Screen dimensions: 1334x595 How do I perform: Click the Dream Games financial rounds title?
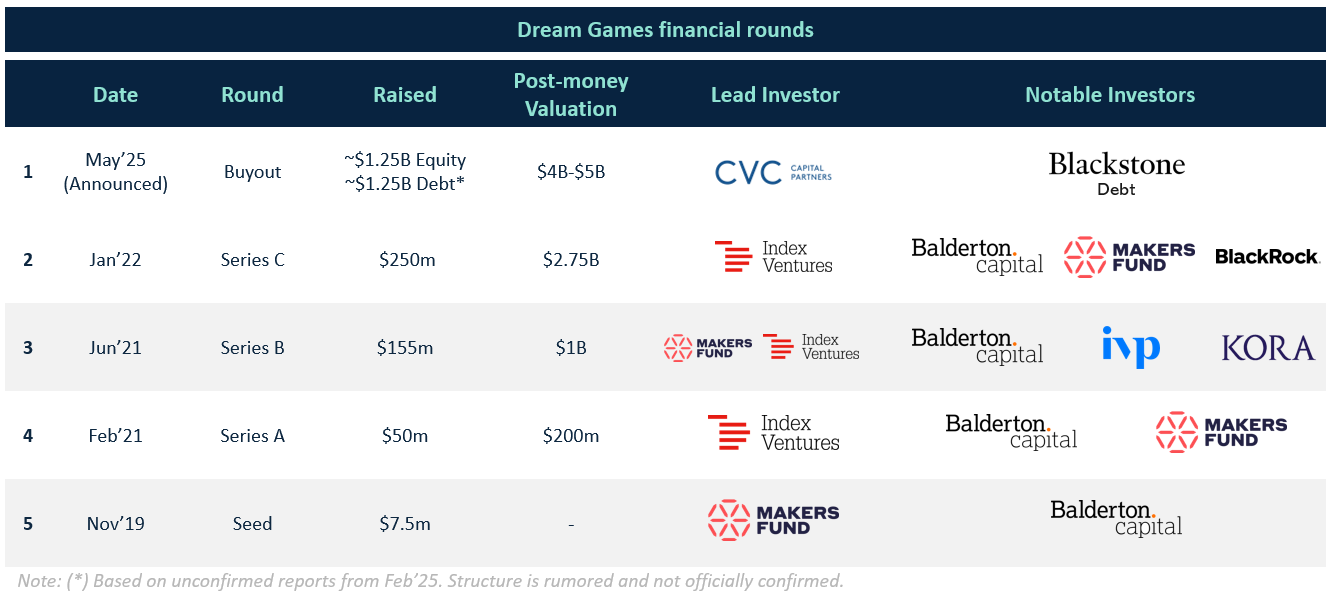tap(665, 30)
